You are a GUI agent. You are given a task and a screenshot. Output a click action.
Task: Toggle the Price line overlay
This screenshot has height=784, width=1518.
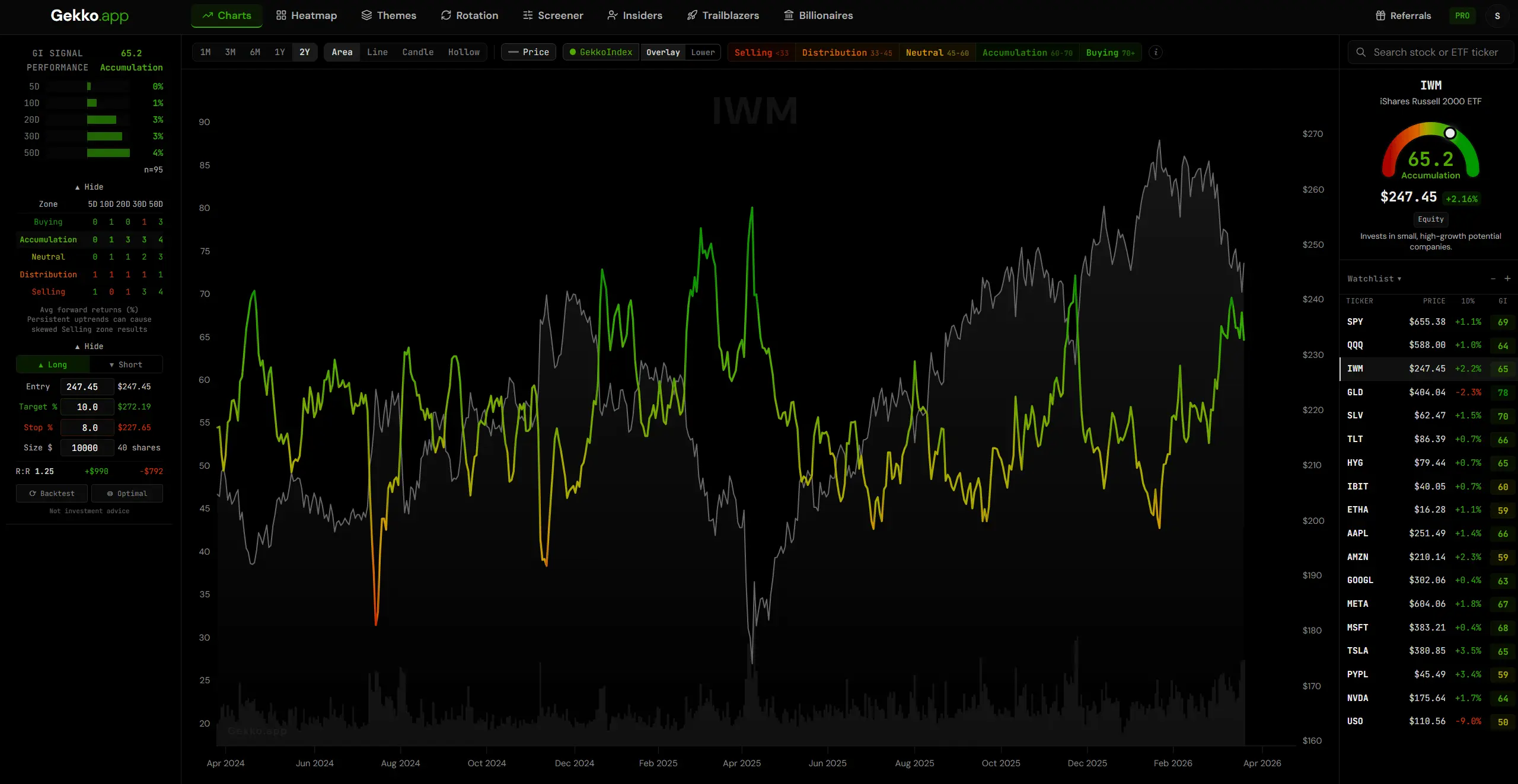coord(528,52)
